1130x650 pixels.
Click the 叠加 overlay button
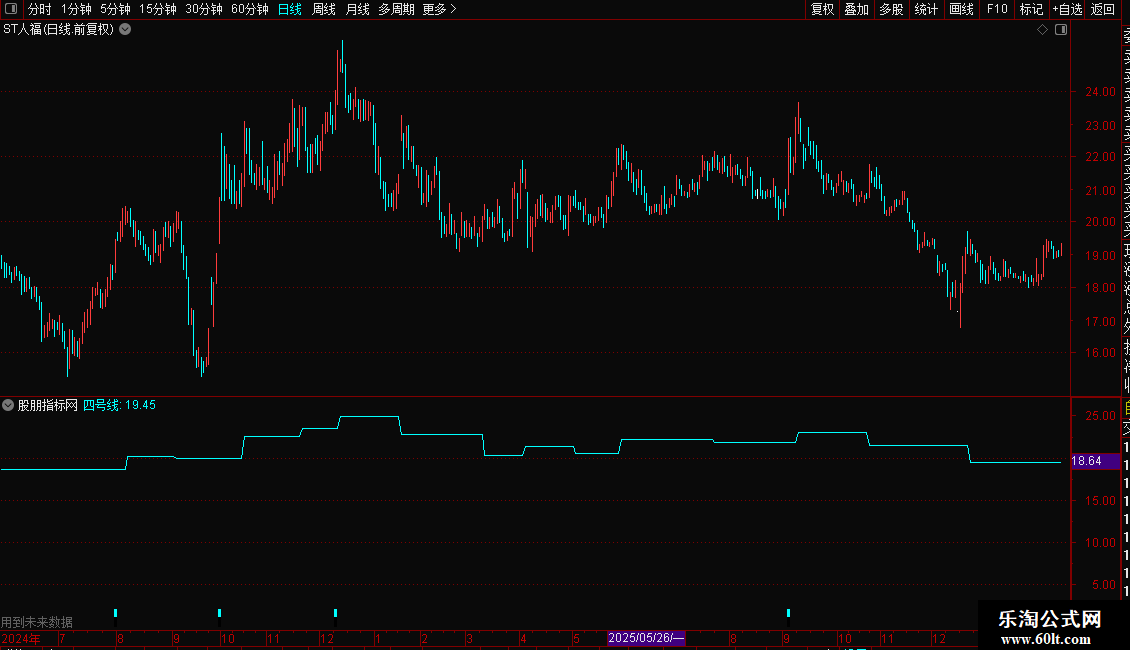[856, 9]
